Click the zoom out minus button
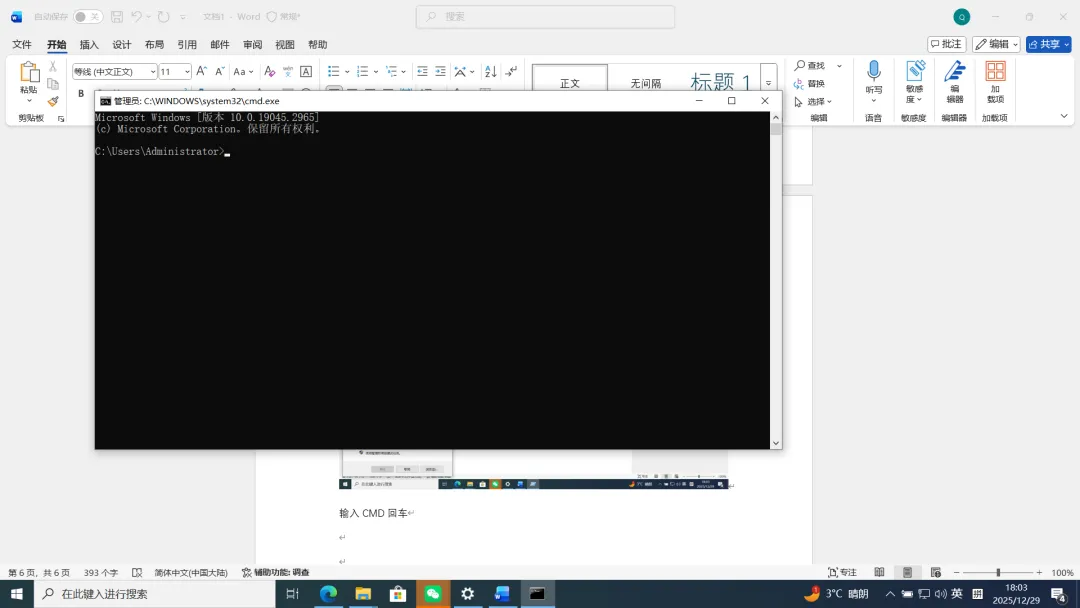Viewport: 1080px width, 608px height. (x=956, y=572)
